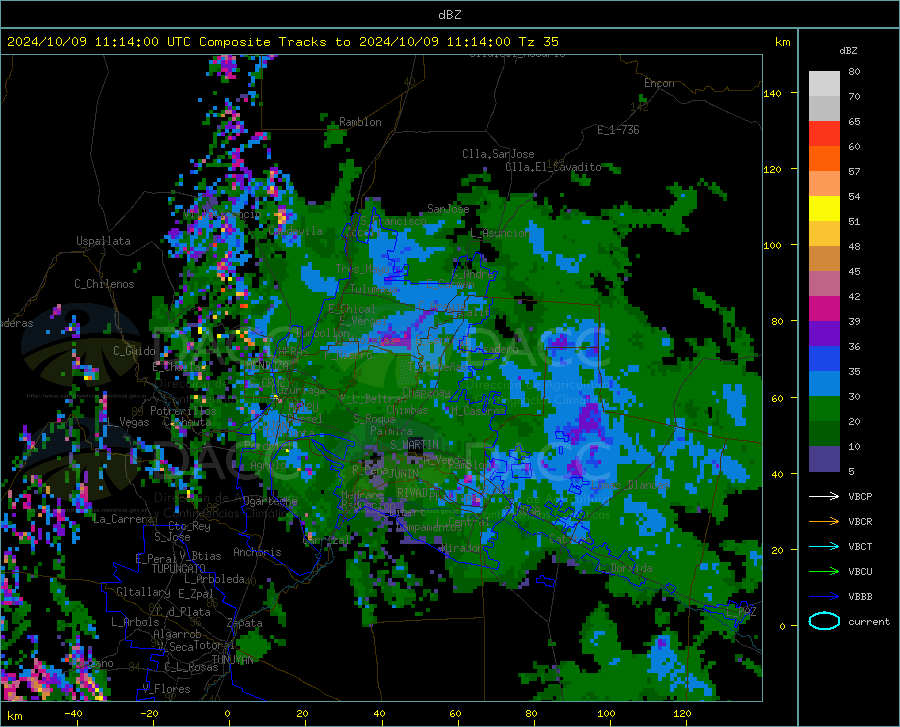
Task: Click the 0 km tick on bottom axis
Action: click(228, 713)
